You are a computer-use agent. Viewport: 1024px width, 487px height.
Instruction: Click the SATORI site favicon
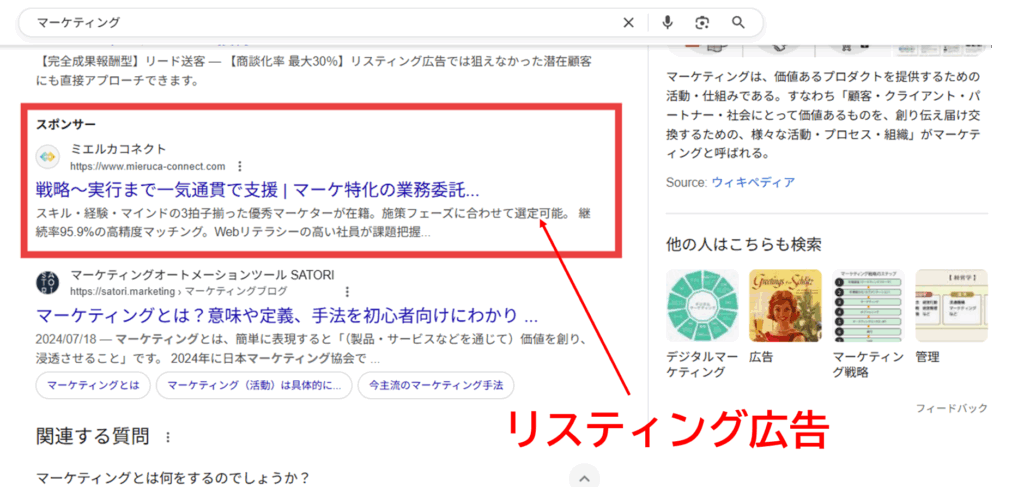click(48, 283)
